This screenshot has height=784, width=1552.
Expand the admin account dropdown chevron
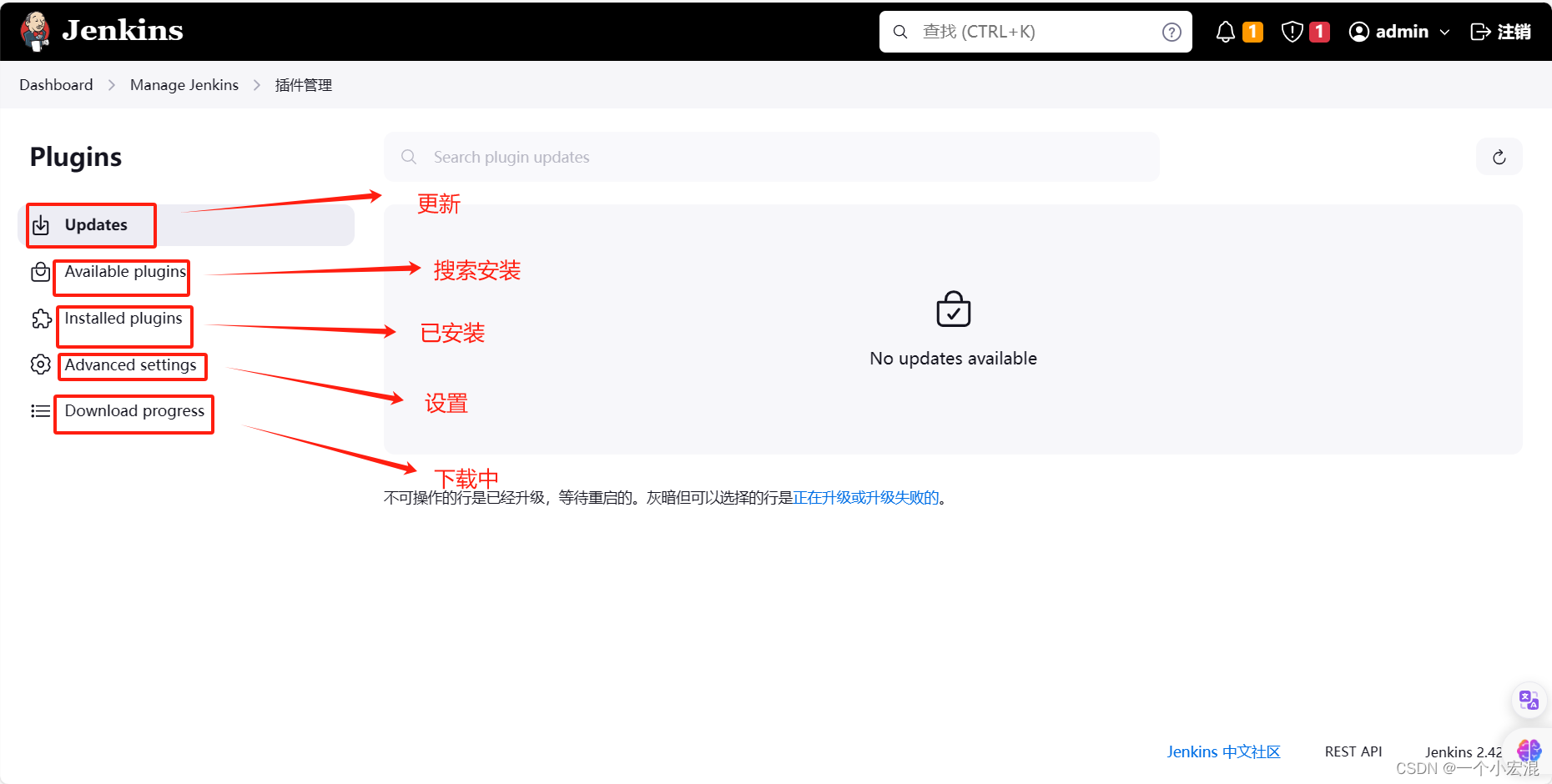click(1445, 32)
